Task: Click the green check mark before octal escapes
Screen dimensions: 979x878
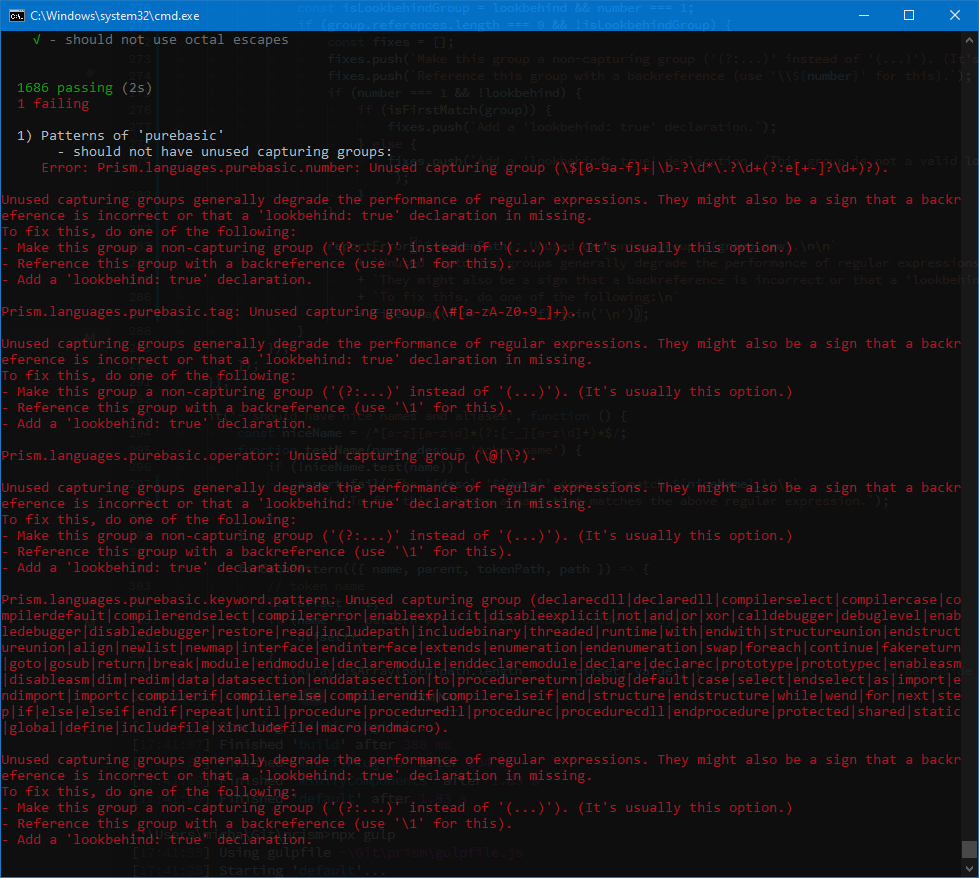Action: click(37, 39)
